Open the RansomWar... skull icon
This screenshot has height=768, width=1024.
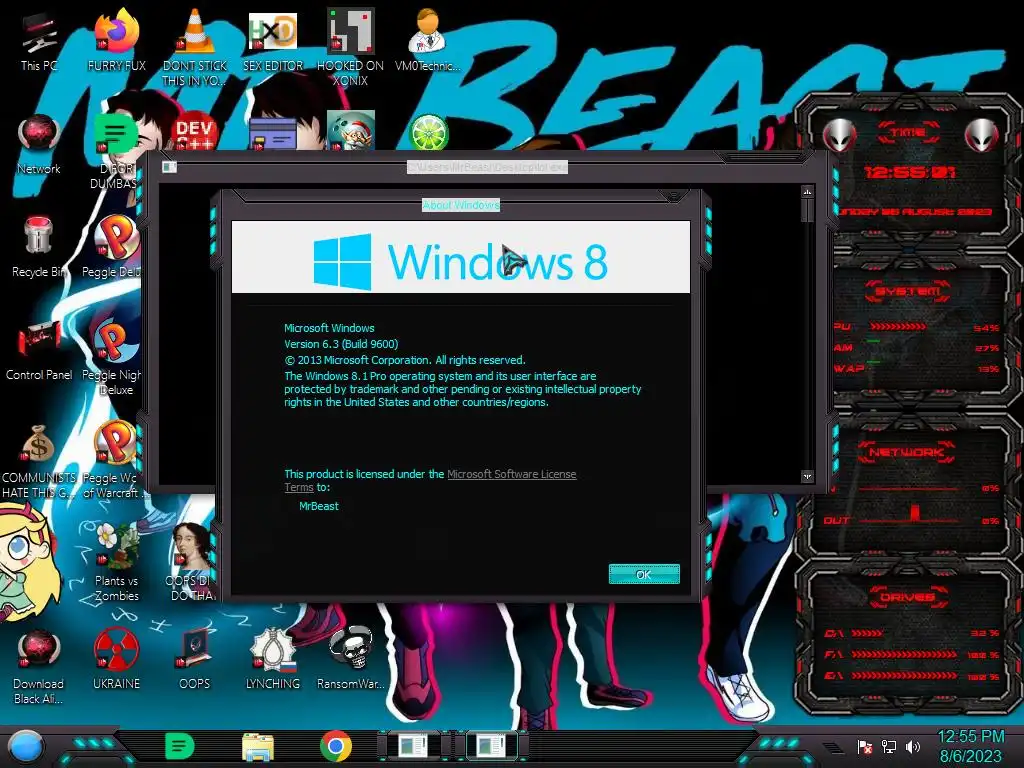point(351,660)
